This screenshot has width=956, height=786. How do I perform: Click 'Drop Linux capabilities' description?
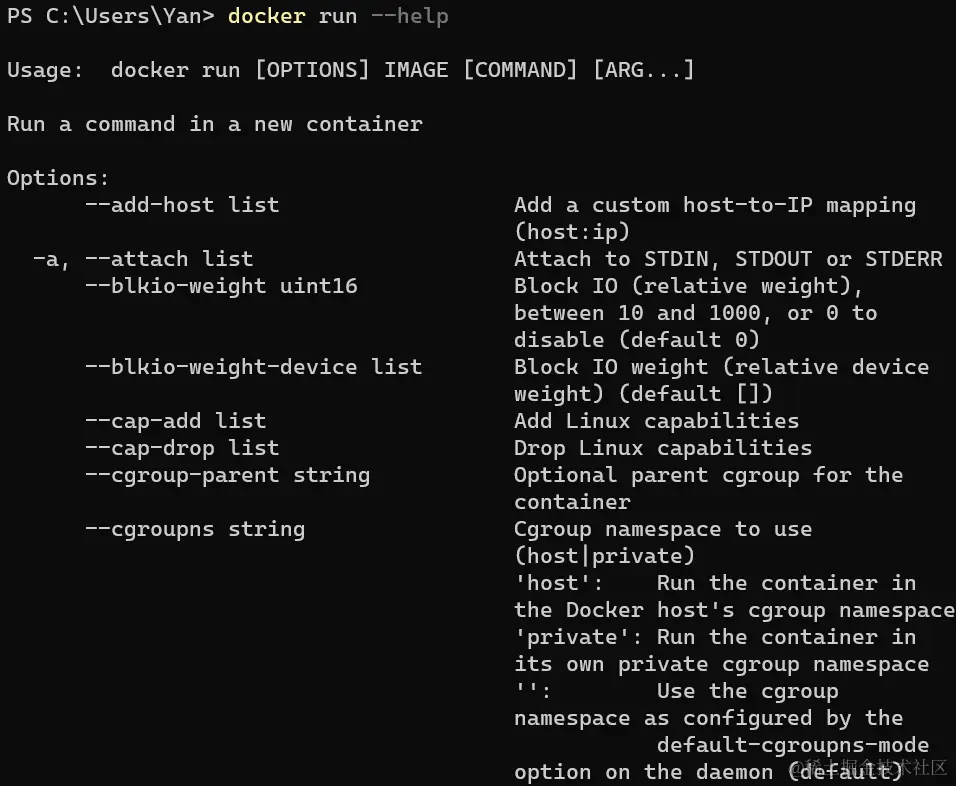663,448
